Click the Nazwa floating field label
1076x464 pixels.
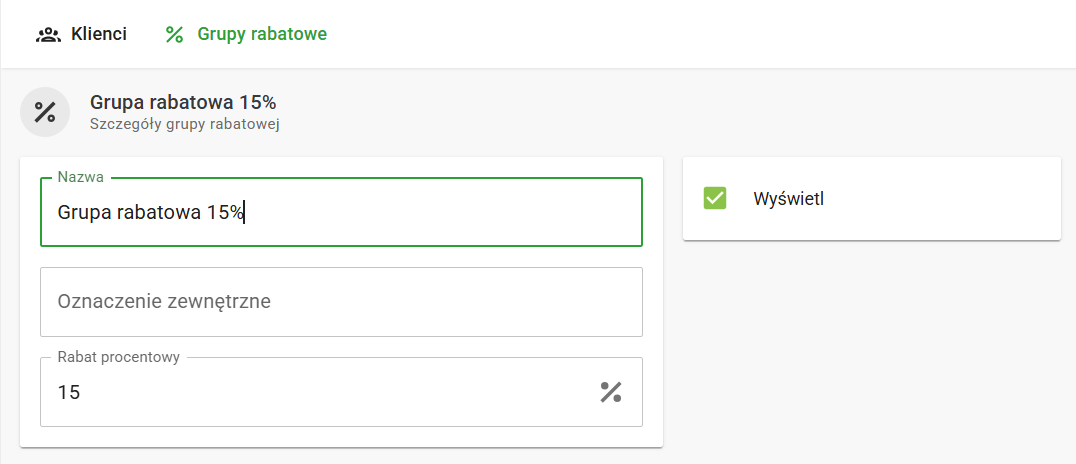[x=81, y=177]
